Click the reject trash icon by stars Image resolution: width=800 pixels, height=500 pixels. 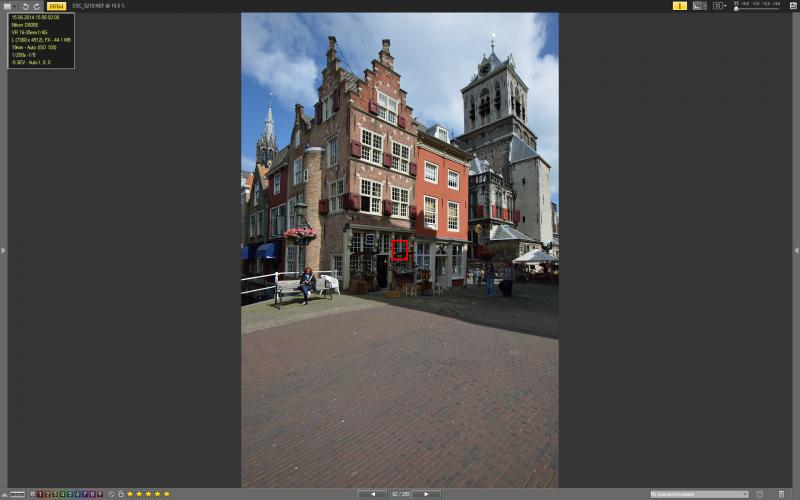pos(121,494)
